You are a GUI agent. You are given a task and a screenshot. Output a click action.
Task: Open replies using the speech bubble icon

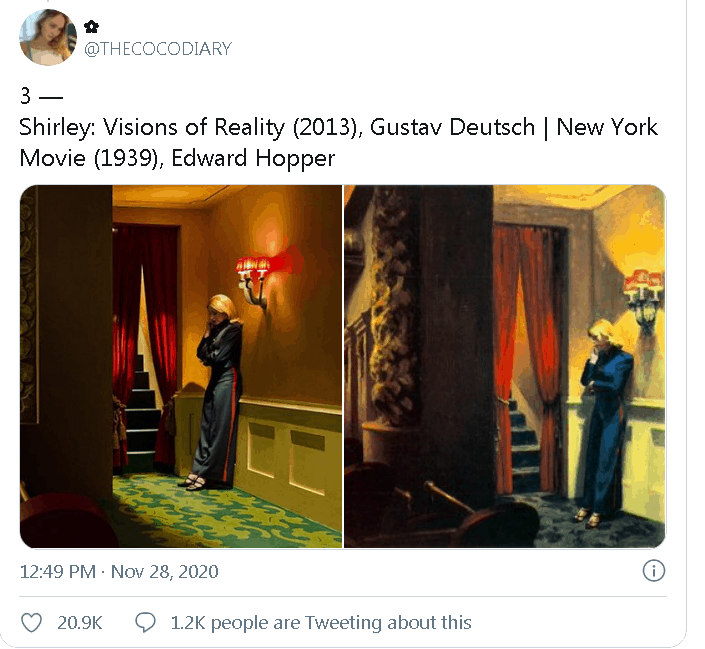145,623
